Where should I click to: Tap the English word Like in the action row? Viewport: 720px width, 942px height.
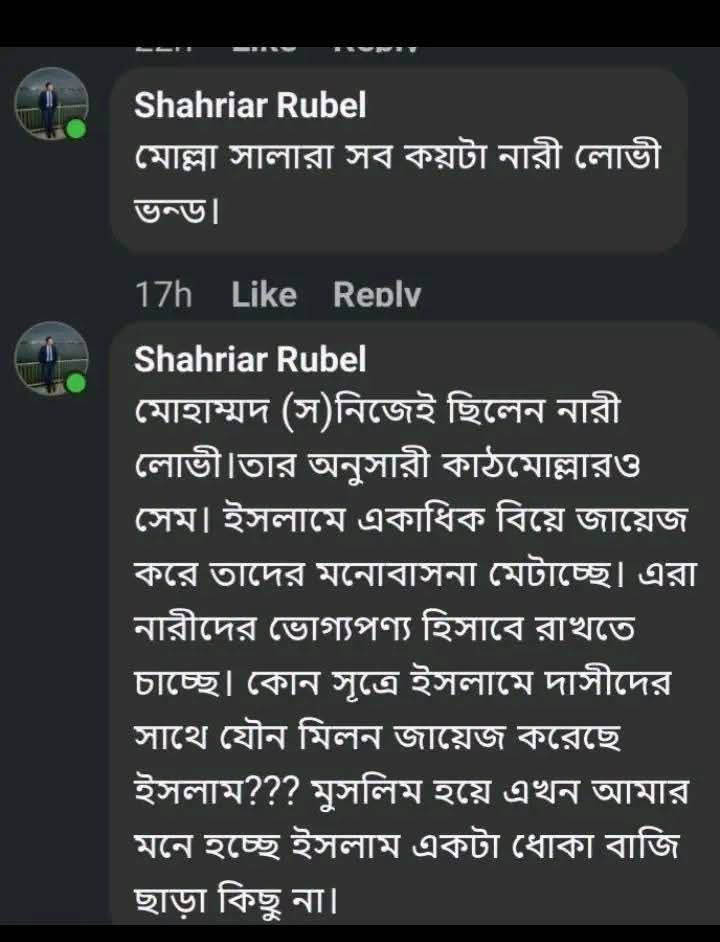(264, 295)
